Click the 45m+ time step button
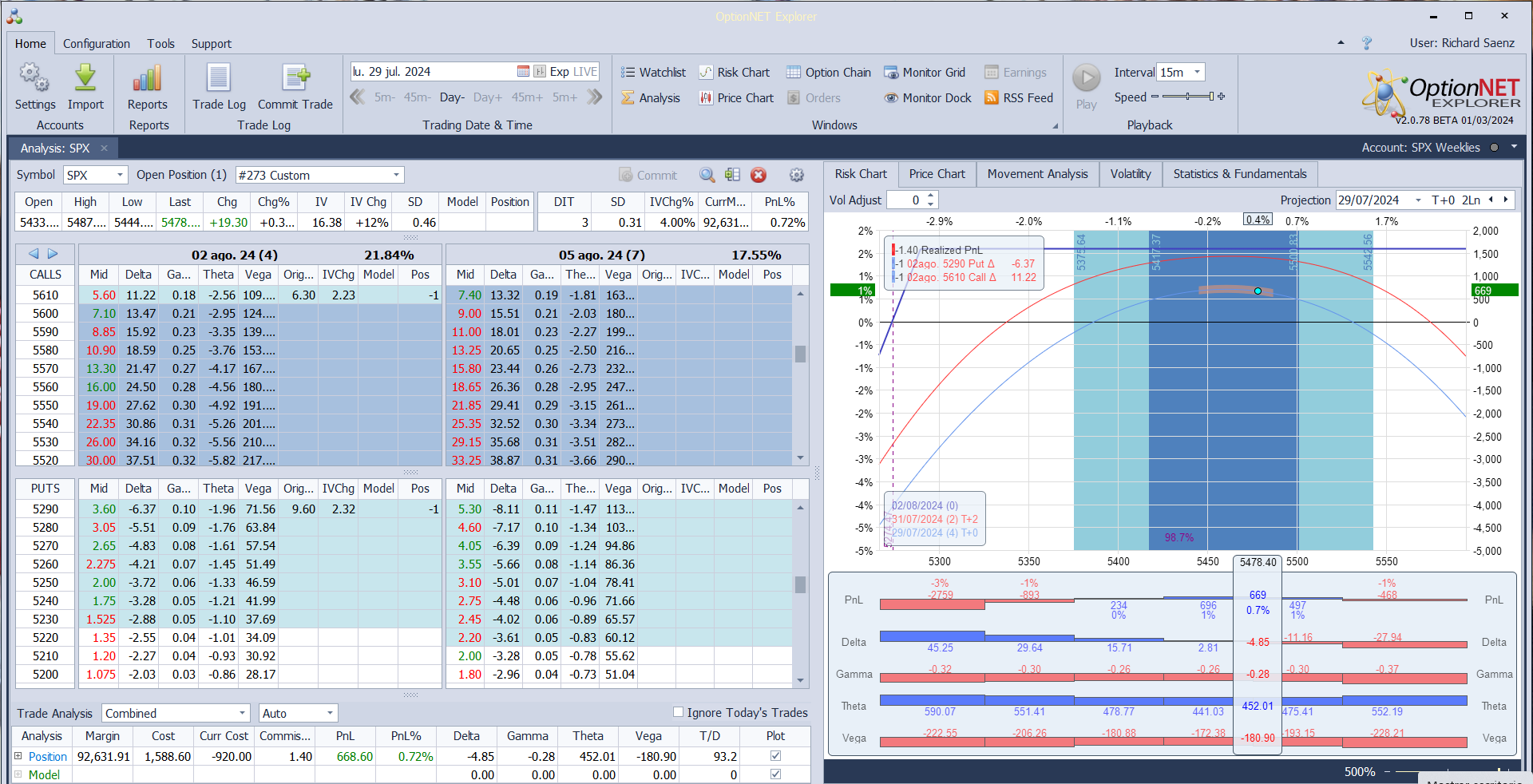The image size is (1533, 784). click(527, 97)
